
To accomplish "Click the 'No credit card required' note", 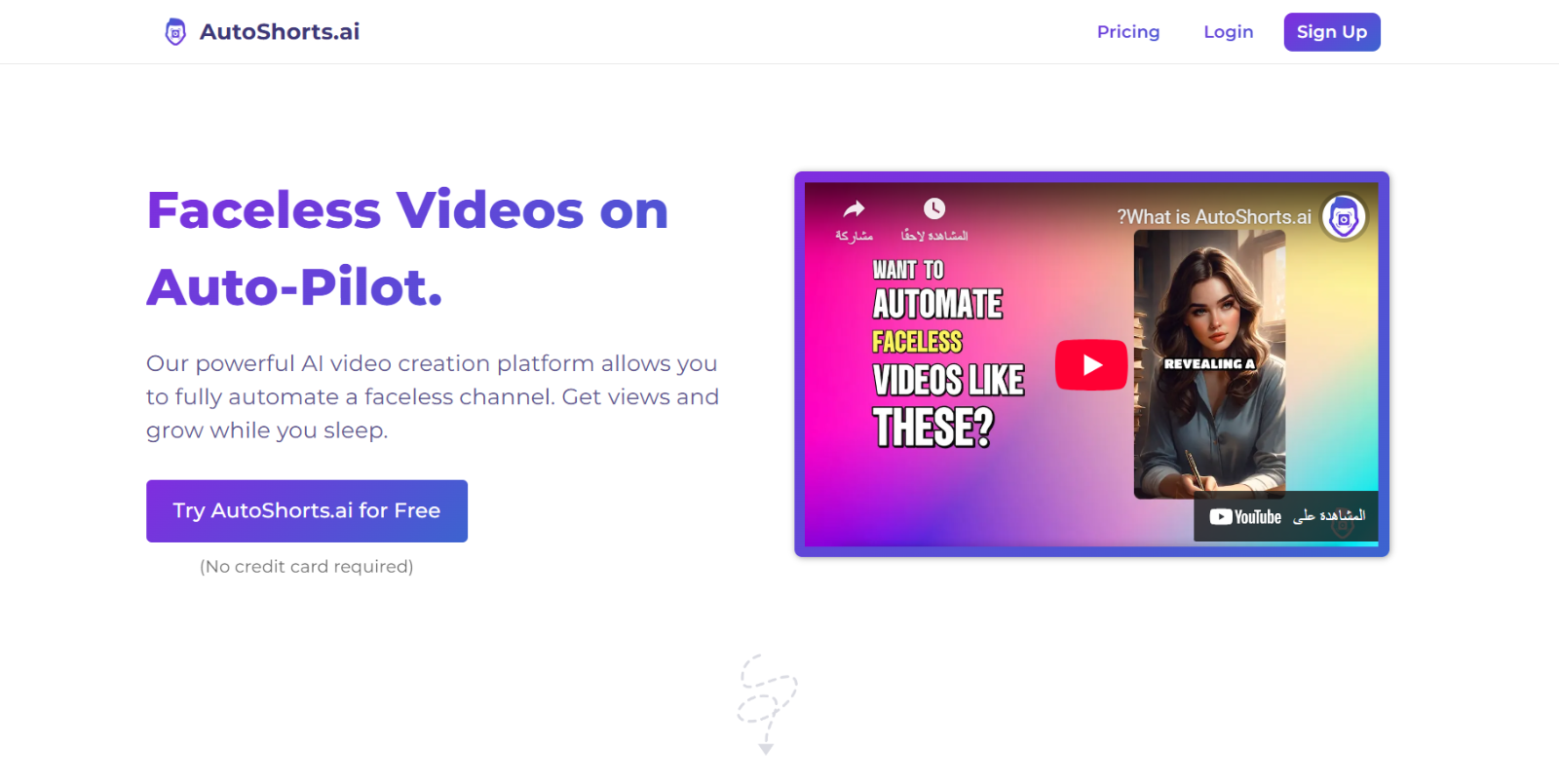I will click(307, 567).
